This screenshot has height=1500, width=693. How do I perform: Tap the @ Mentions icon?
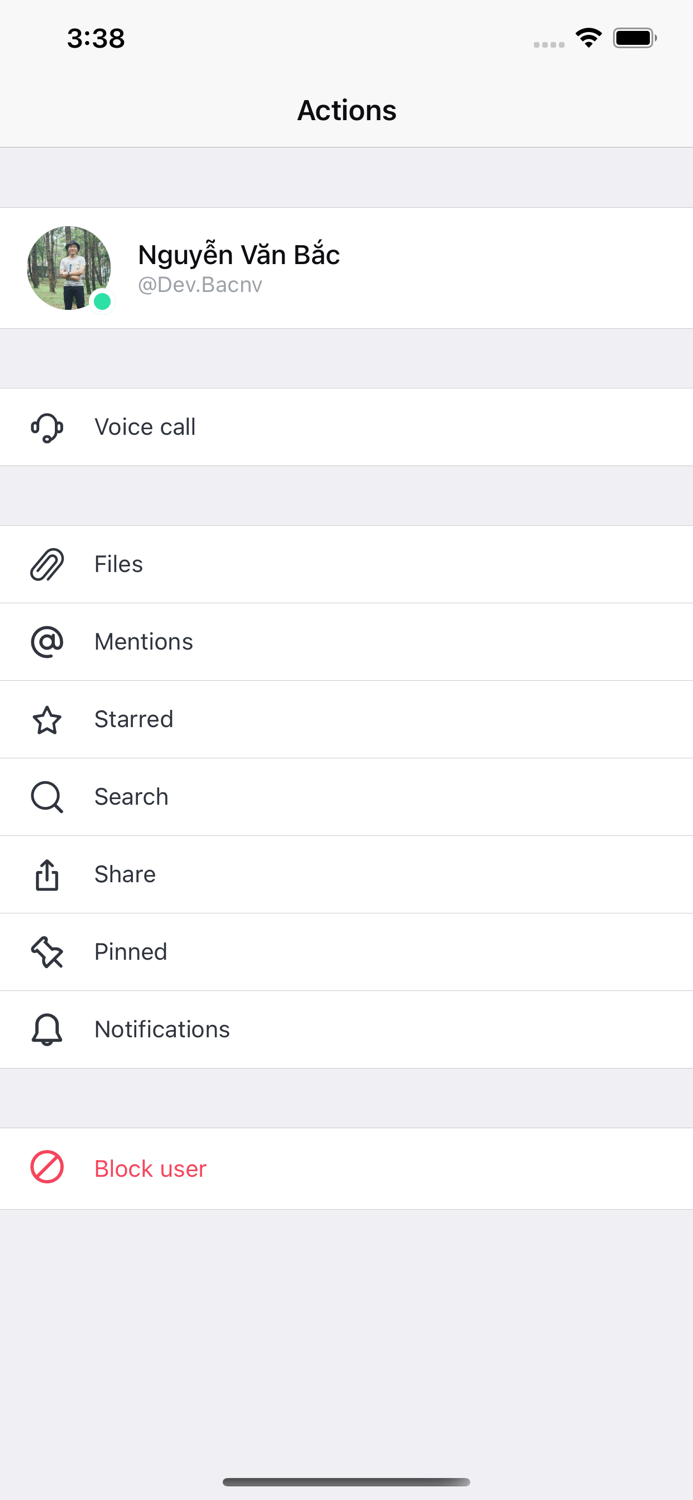click(x=47, y=642)
